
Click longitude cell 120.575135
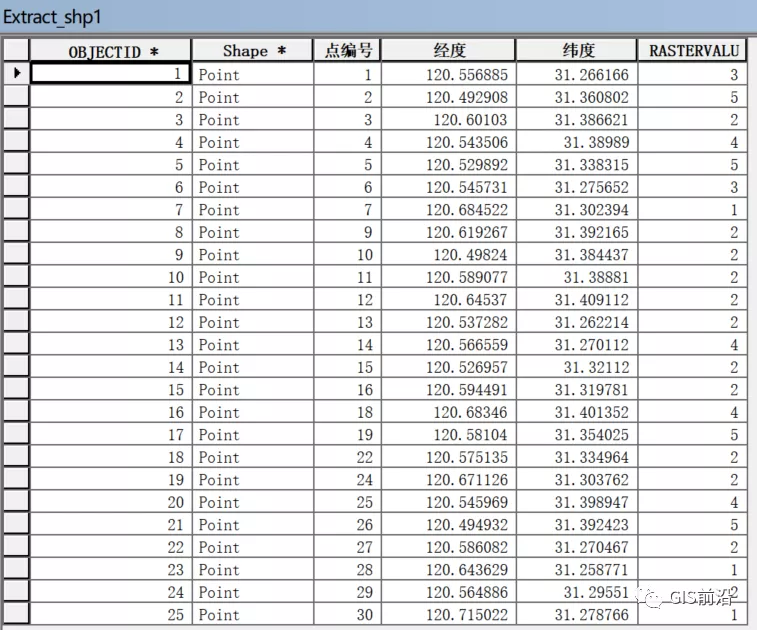(x=449, y=457)
